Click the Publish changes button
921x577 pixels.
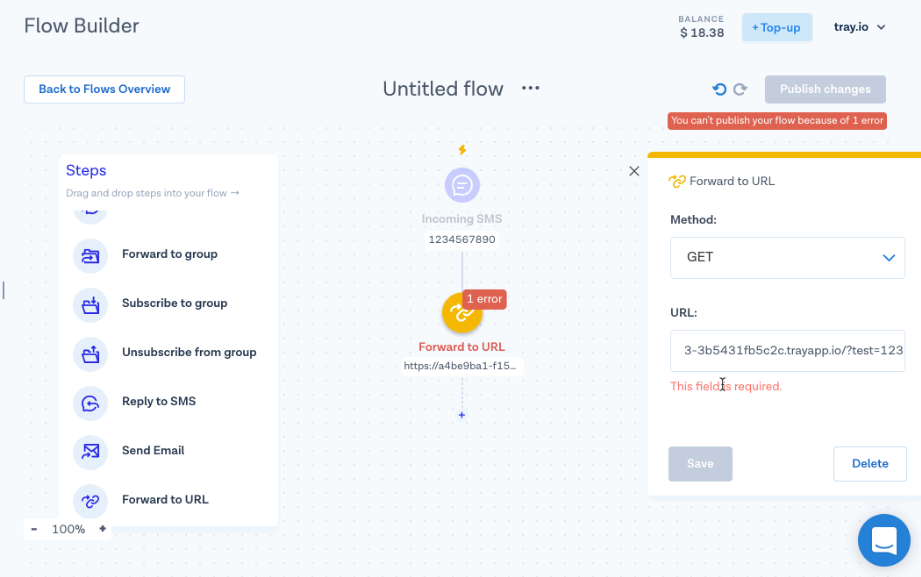click(825, 89)
